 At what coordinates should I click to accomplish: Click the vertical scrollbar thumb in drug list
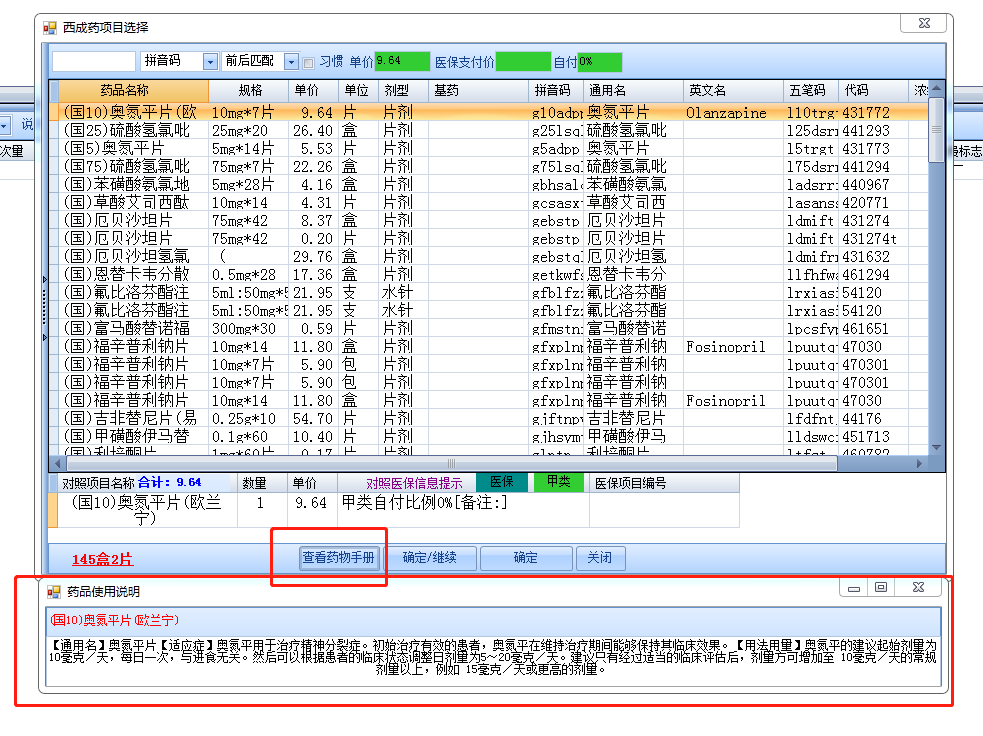936,130
